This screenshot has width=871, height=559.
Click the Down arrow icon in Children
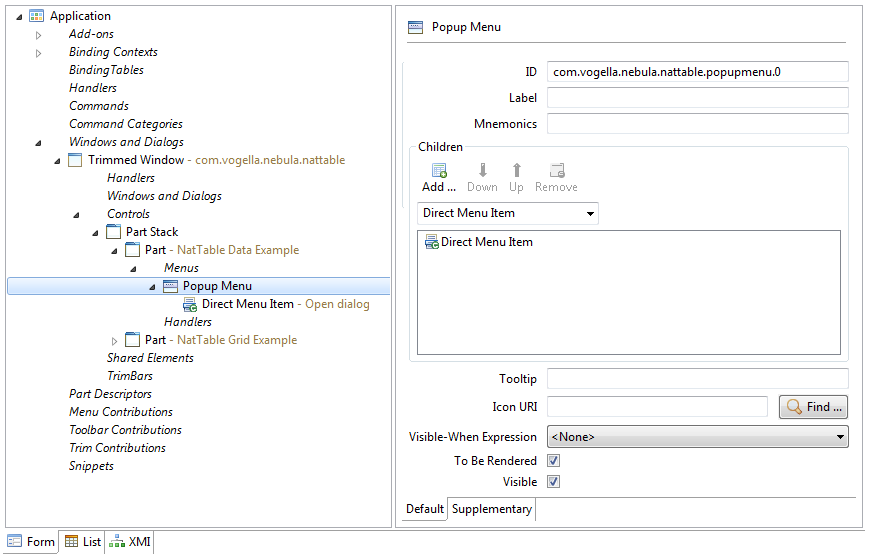[x=482, y=170]
